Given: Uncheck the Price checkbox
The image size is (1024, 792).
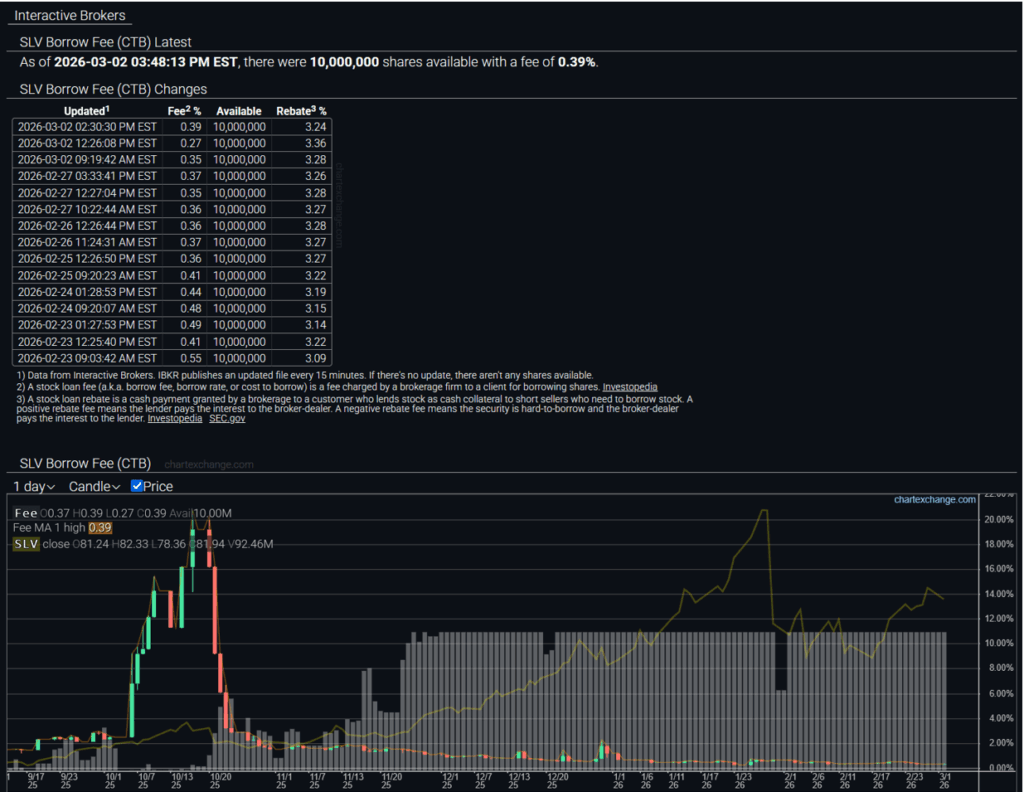Looking at the screenshot, I should point(138,486).
